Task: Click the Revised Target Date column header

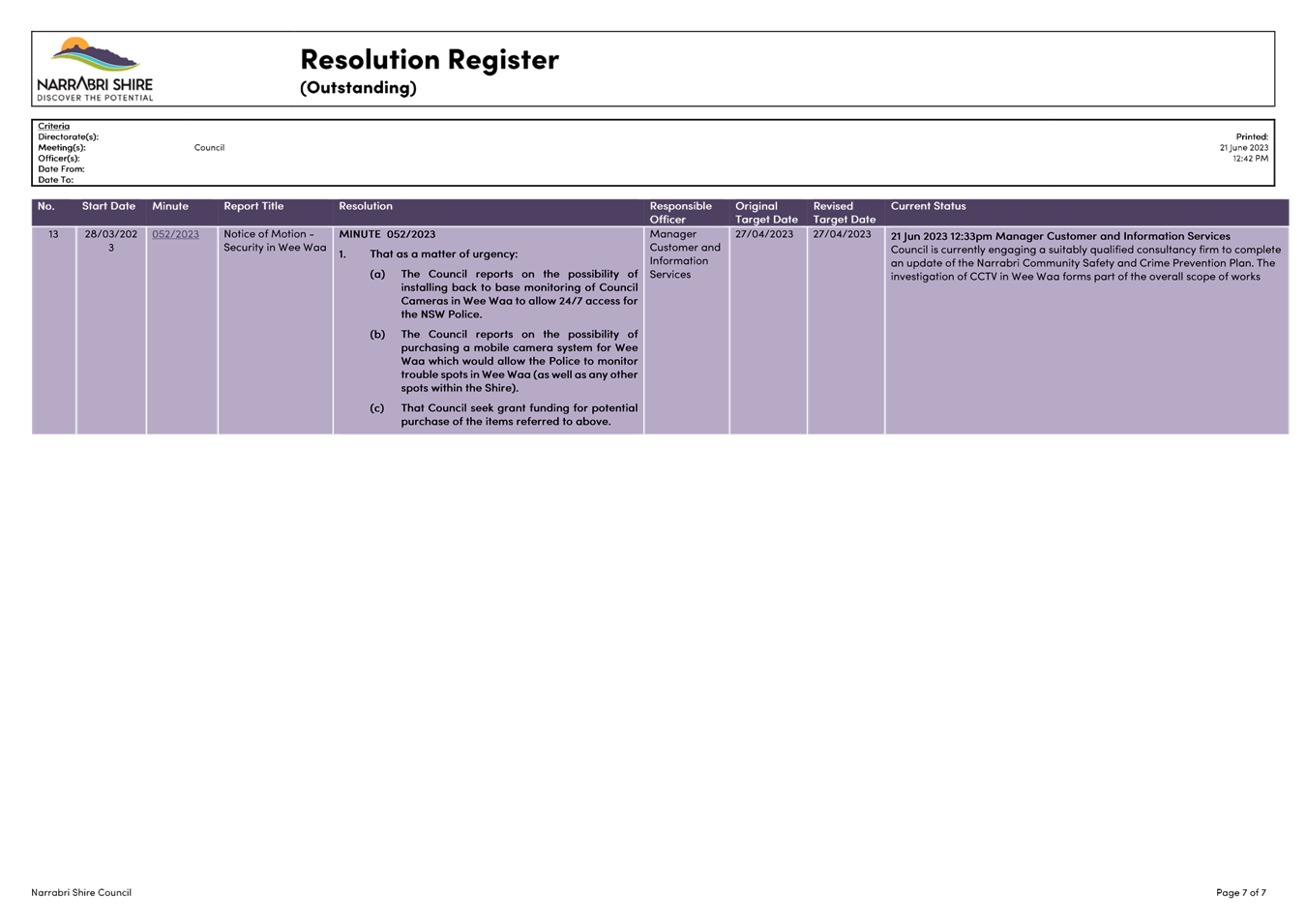Action: coord(845,213)
